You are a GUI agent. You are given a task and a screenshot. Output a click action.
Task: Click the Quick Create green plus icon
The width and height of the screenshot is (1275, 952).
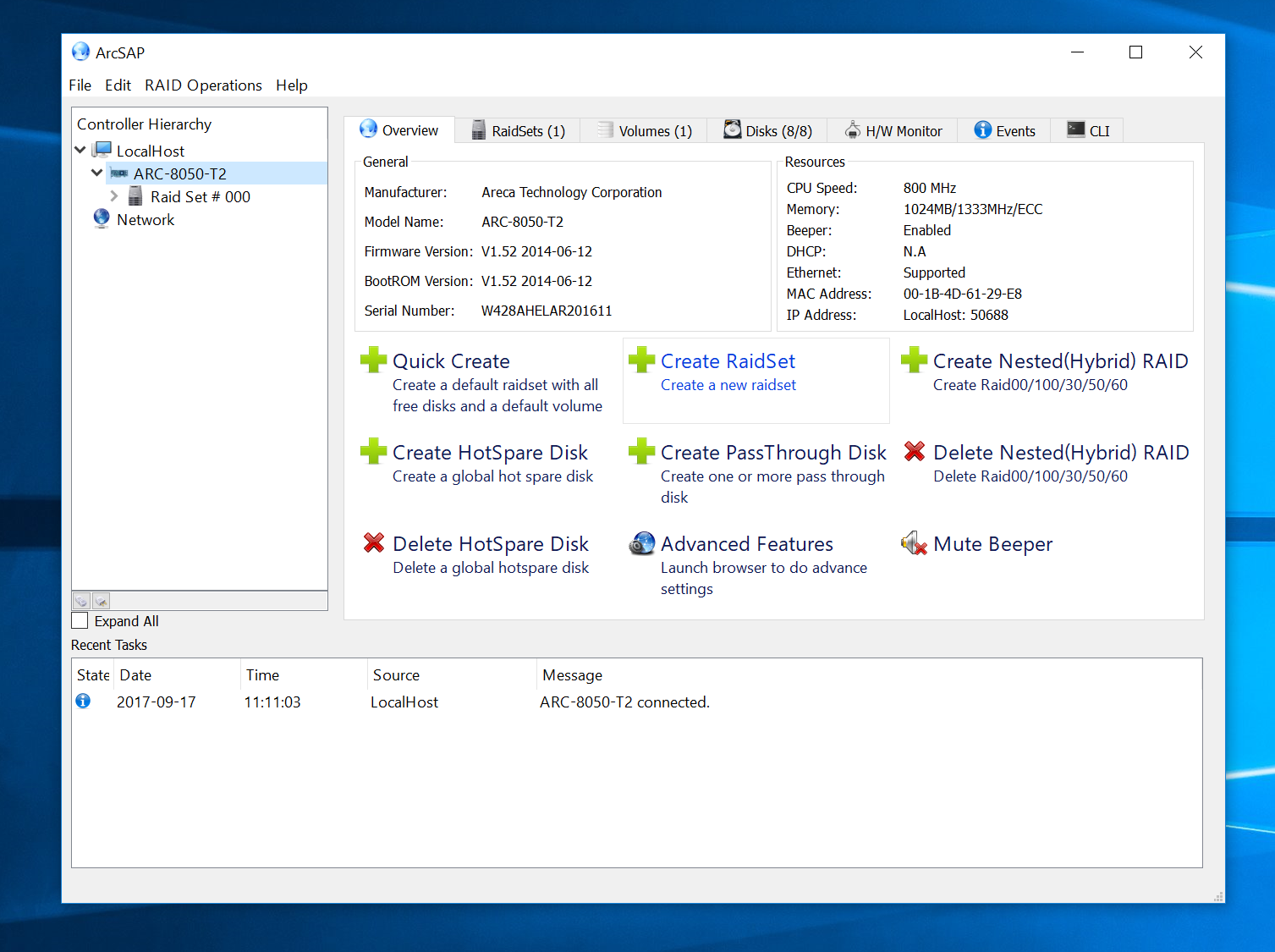point(373,360)
